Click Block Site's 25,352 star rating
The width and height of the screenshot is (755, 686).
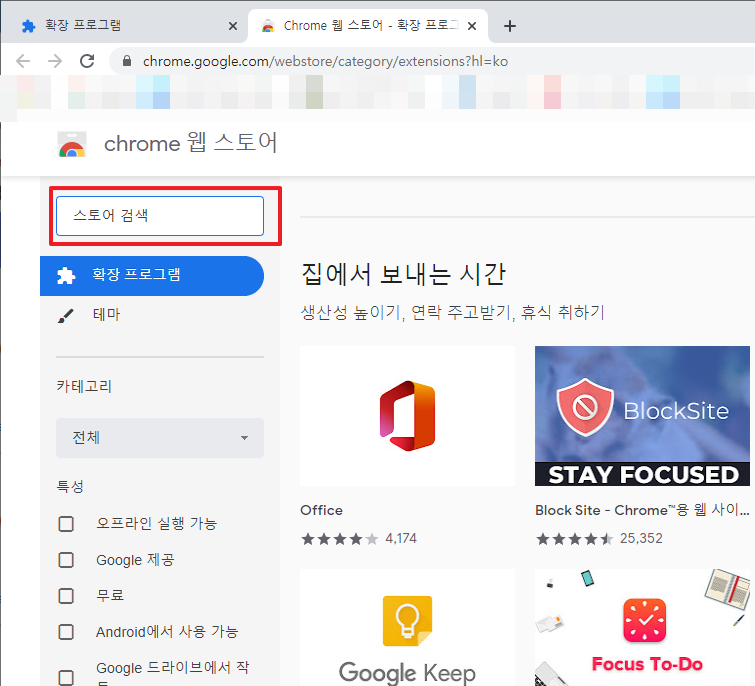599,538
